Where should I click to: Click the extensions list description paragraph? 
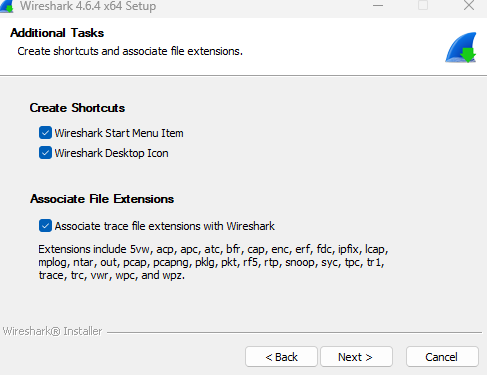click(x=213, y=262)
